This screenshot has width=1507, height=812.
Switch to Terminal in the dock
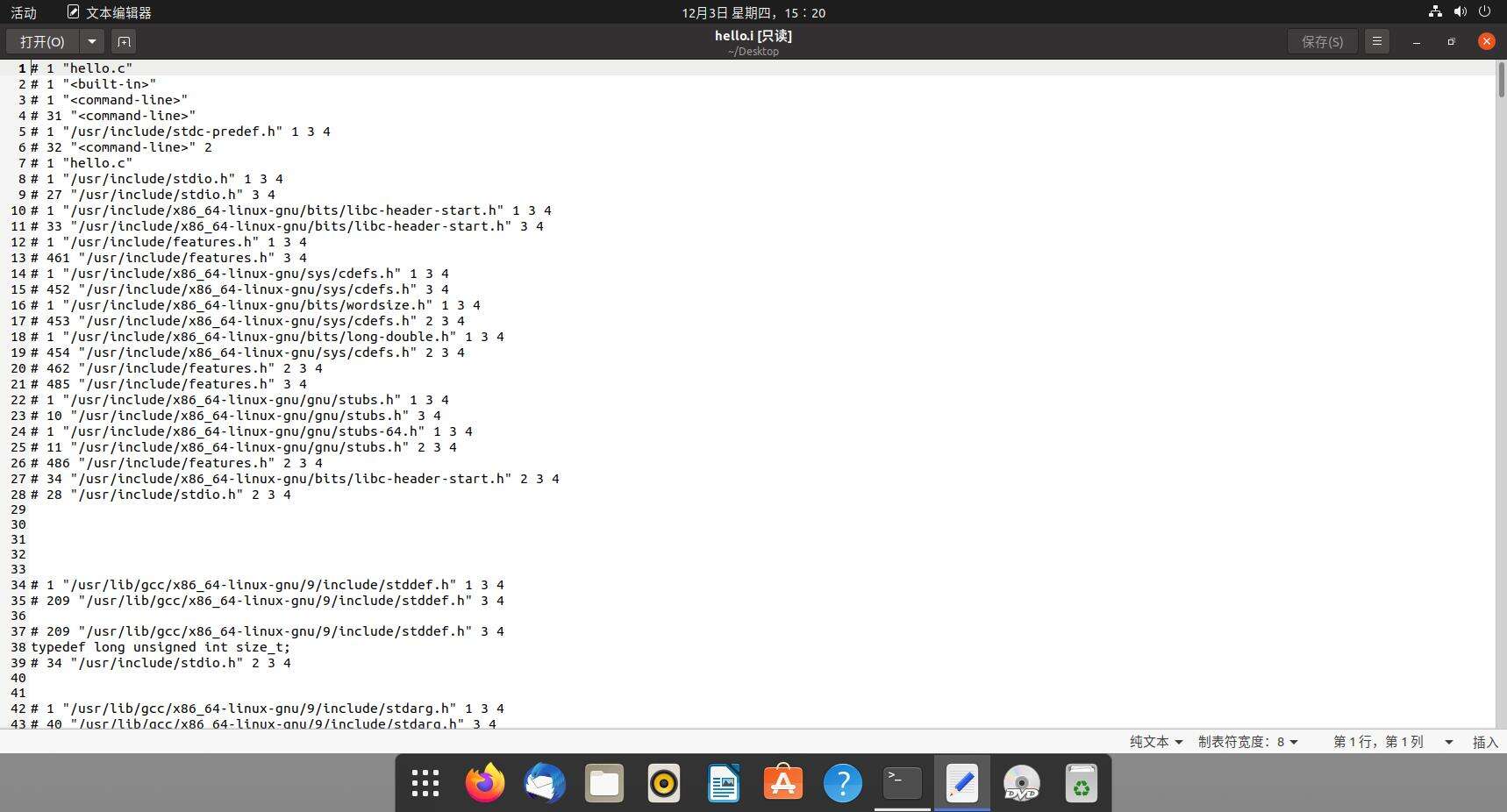click(x=903, y=783)
